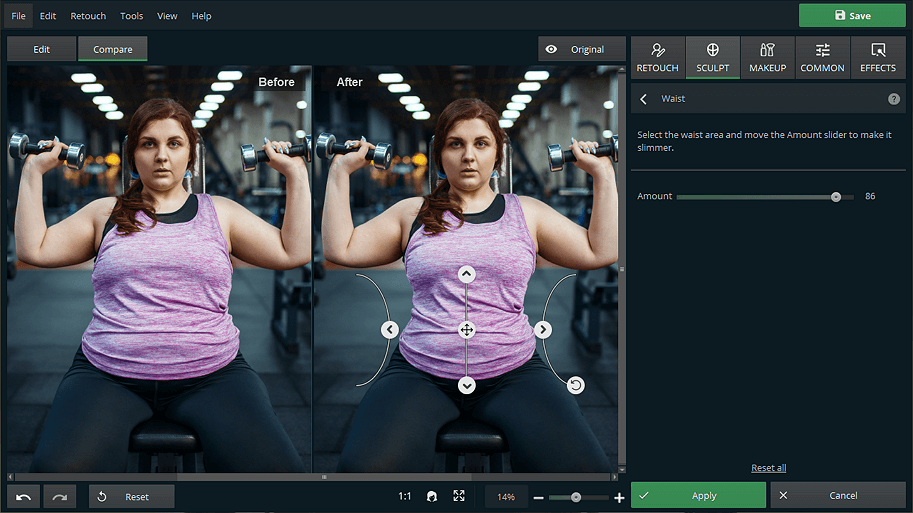The height and width of the screenshot is (513, 913).
Task: Click the undo arrow button
Action: 24,497
